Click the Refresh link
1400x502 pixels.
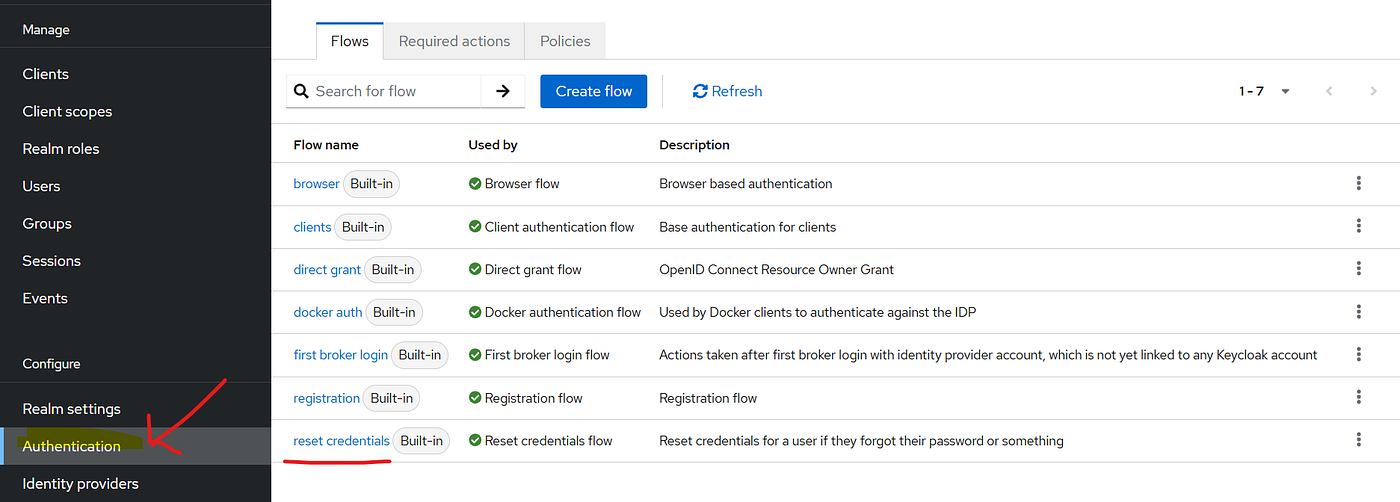(x=727, y=91)
